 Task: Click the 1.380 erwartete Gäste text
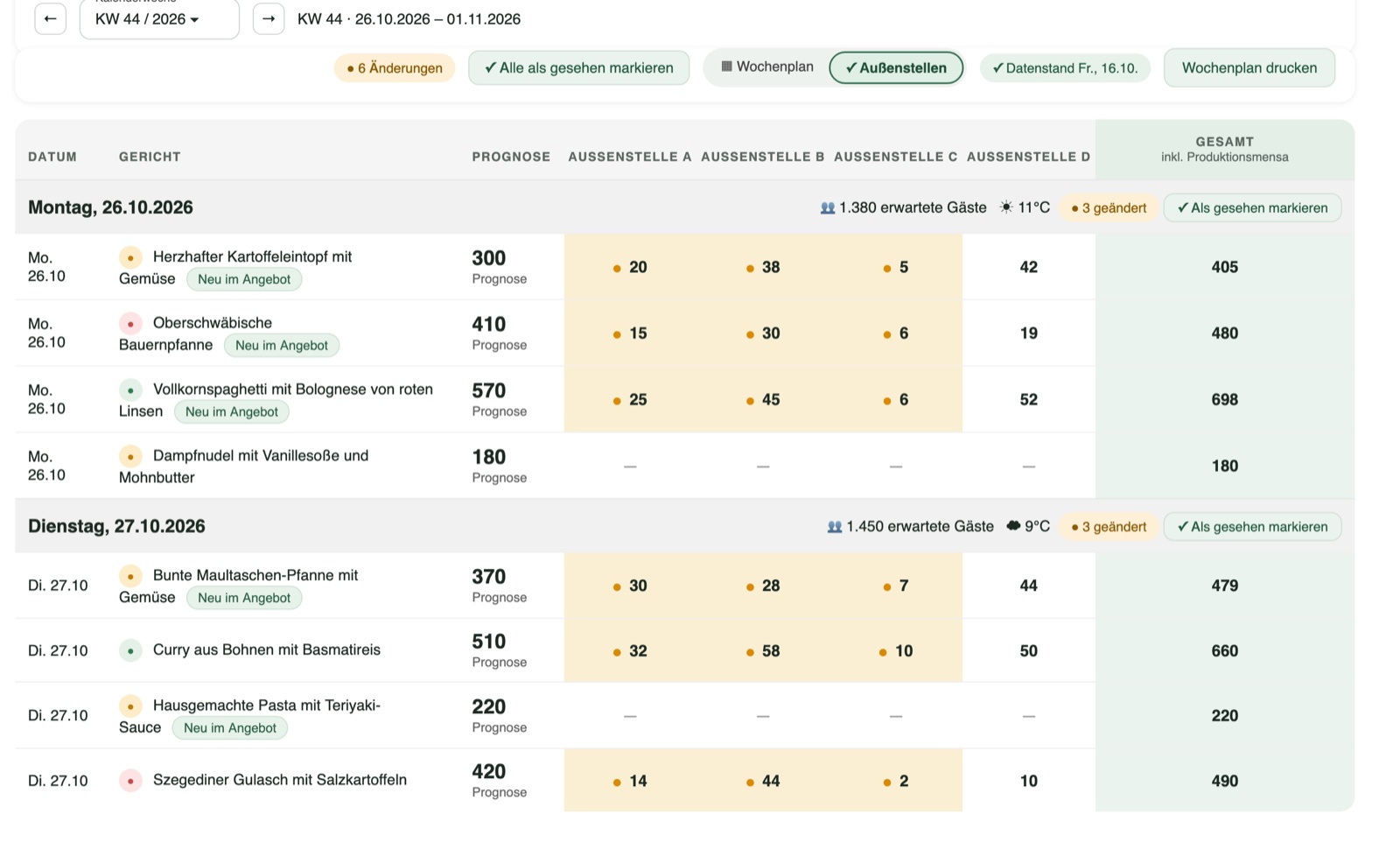click(x=913, y=208)
